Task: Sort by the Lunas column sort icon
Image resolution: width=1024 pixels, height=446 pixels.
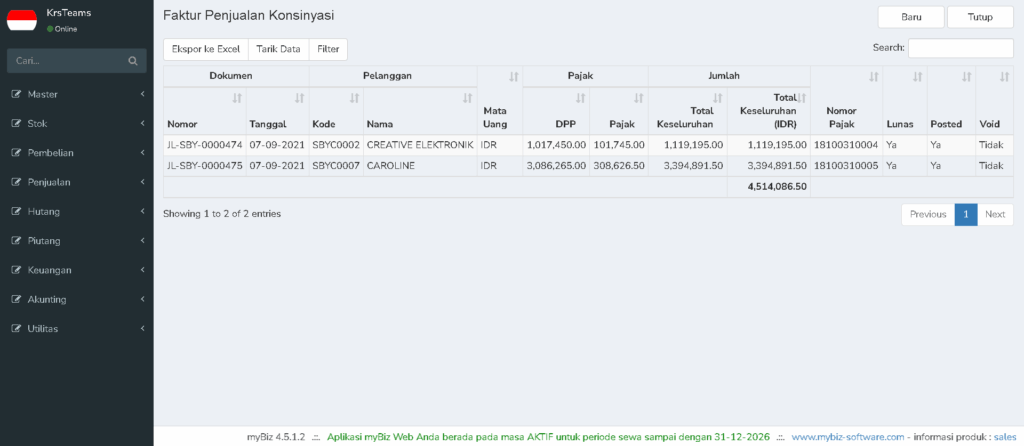Action: 917,77
